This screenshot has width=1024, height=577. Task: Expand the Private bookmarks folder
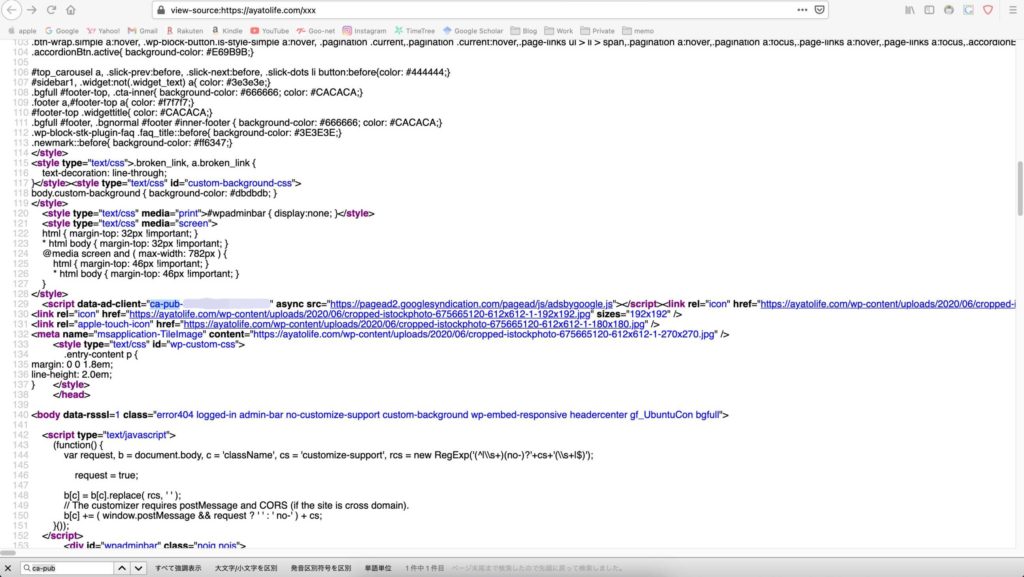coord(598,31)
